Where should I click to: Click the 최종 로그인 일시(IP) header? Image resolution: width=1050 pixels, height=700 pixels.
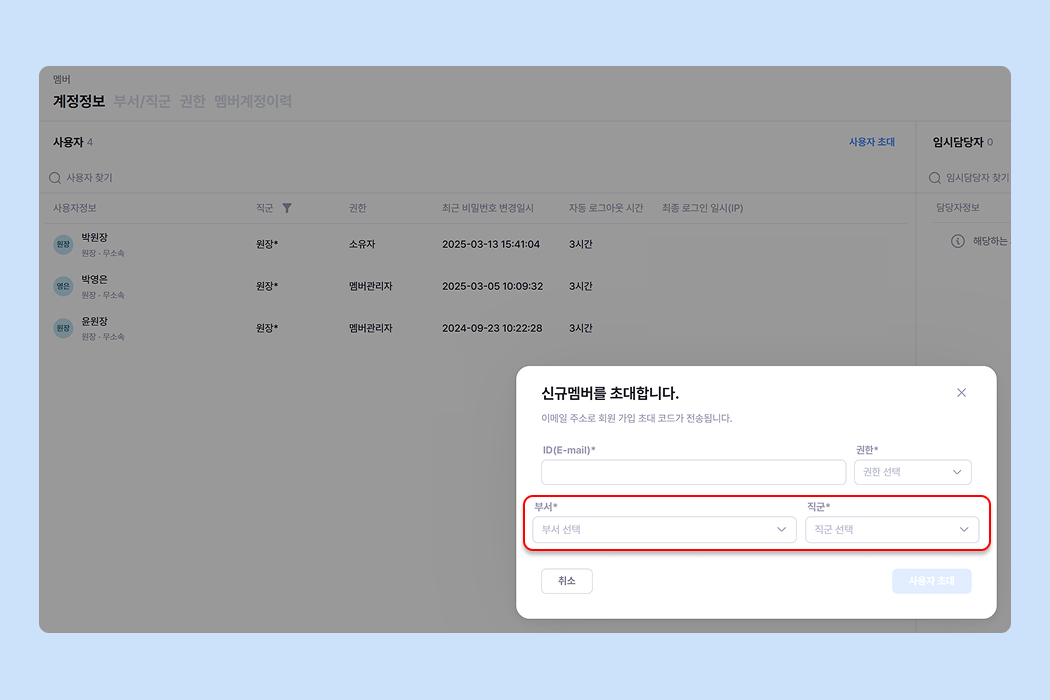[702, 208]
